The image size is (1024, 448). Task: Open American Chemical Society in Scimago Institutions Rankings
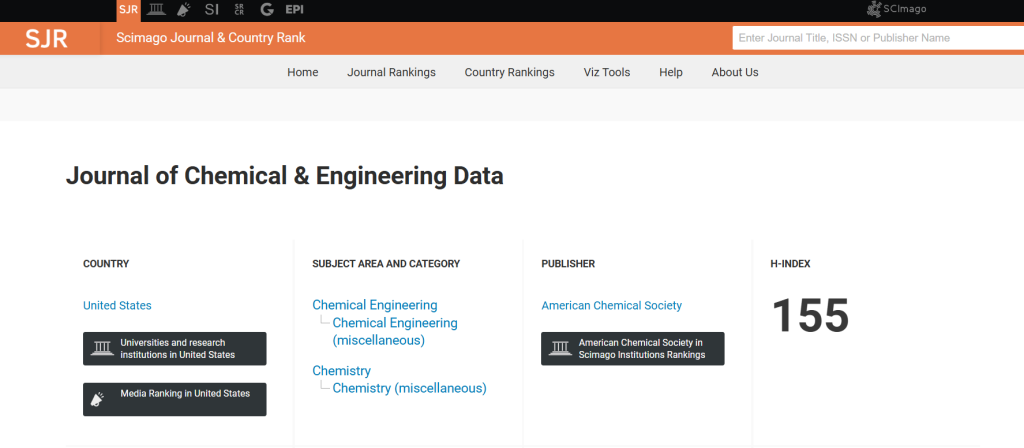click(633, 349)
